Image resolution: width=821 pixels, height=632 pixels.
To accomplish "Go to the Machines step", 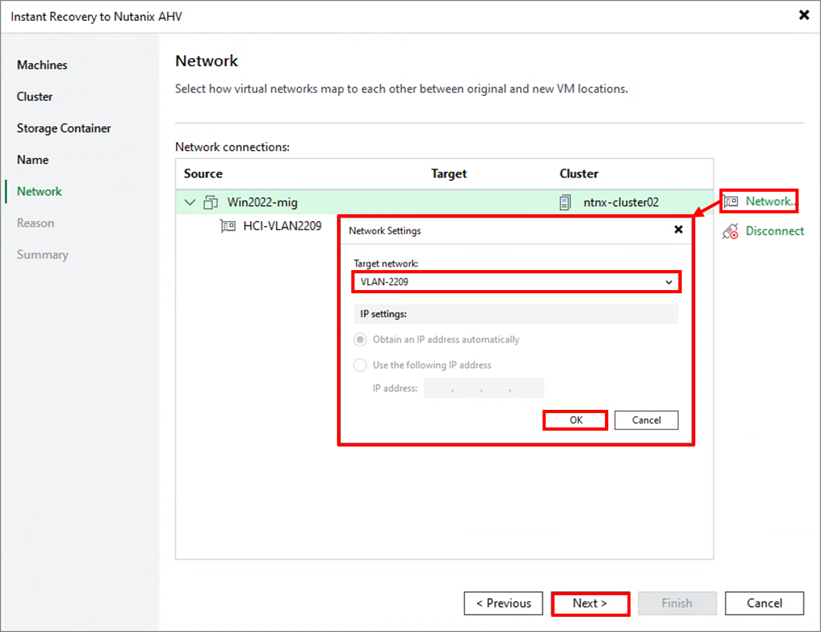I will click(42, 65).
